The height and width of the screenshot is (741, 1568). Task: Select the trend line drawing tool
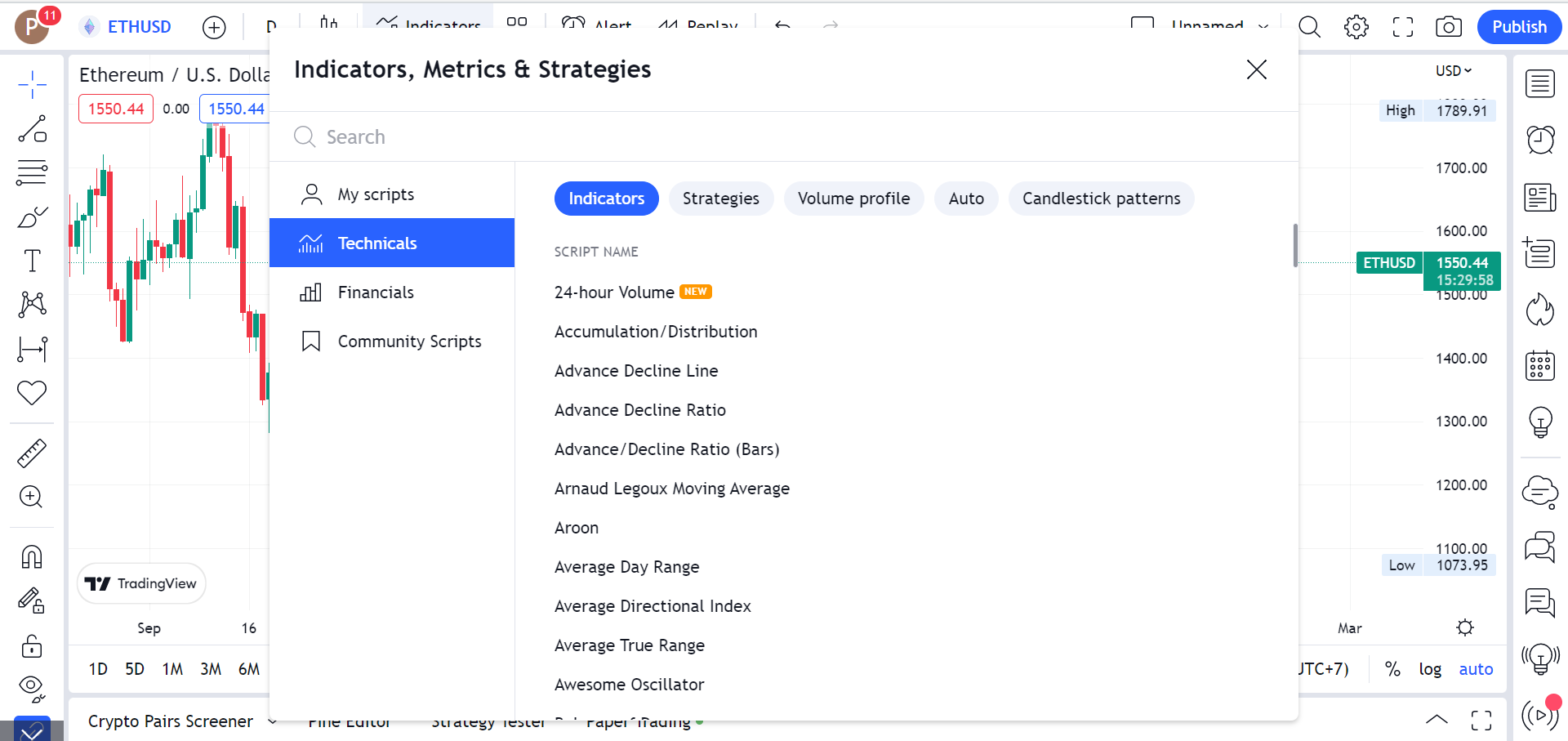tap(32, 128)
